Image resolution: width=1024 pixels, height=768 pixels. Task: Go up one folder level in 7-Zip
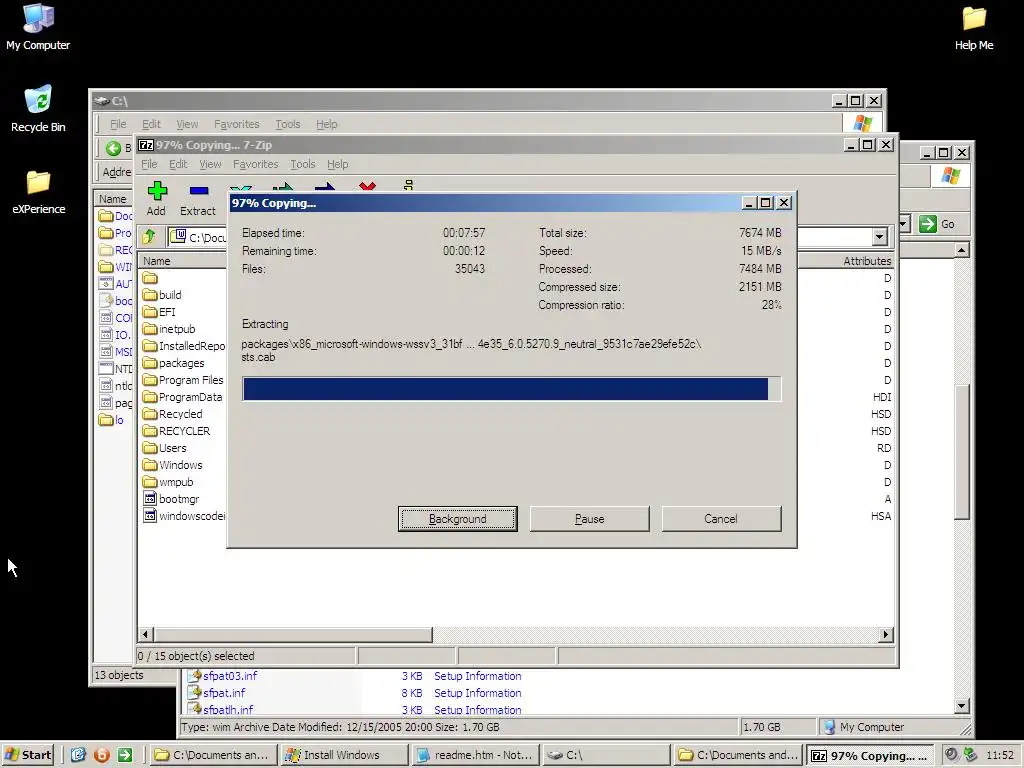(x=149, y=236)
